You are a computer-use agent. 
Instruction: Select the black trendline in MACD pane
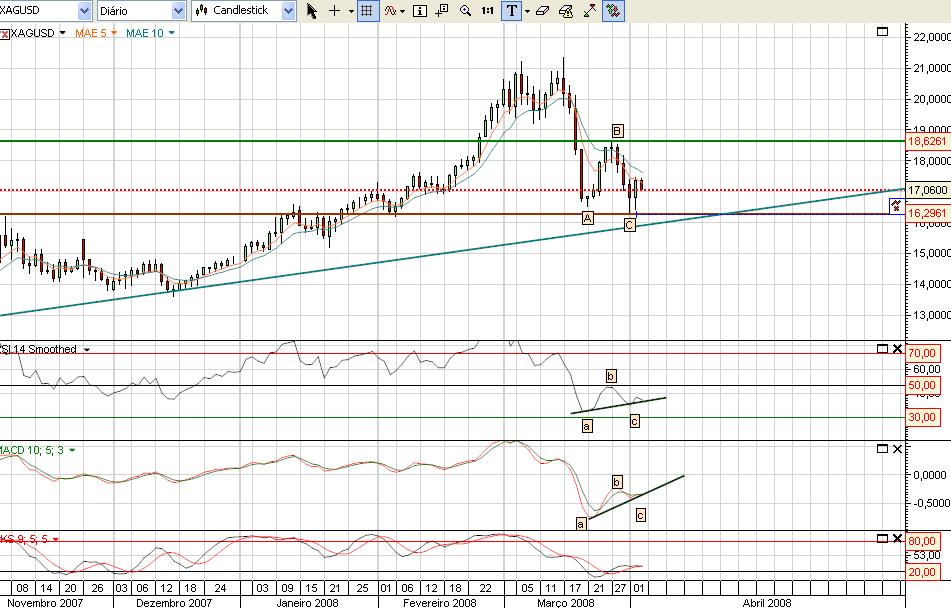coord(636,497)
